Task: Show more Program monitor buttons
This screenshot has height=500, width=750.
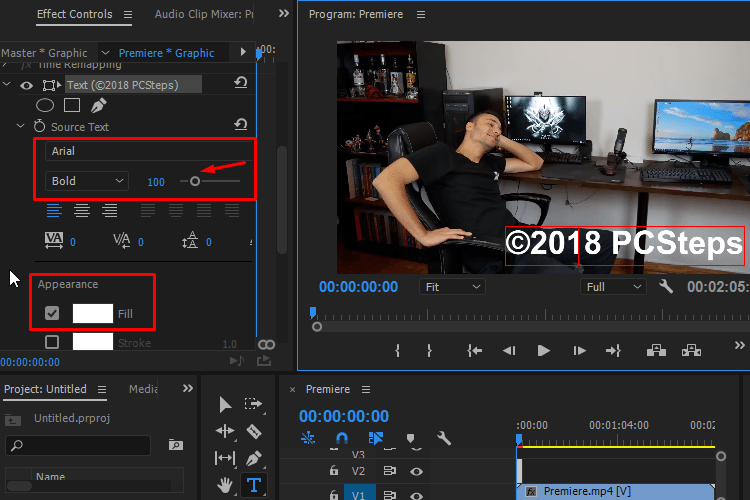Action: [739, 345]
